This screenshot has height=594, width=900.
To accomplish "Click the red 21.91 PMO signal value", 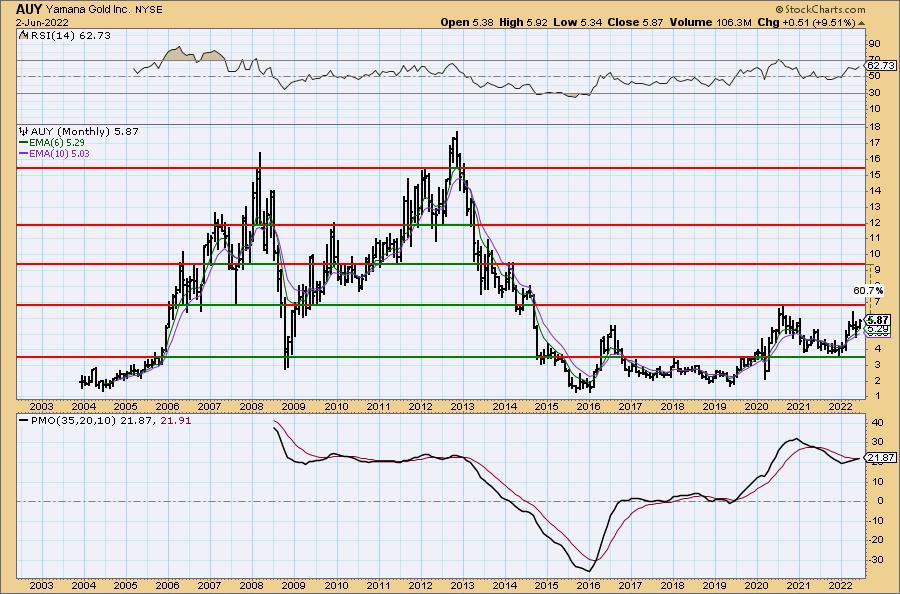I will click(x=176, y=421).
